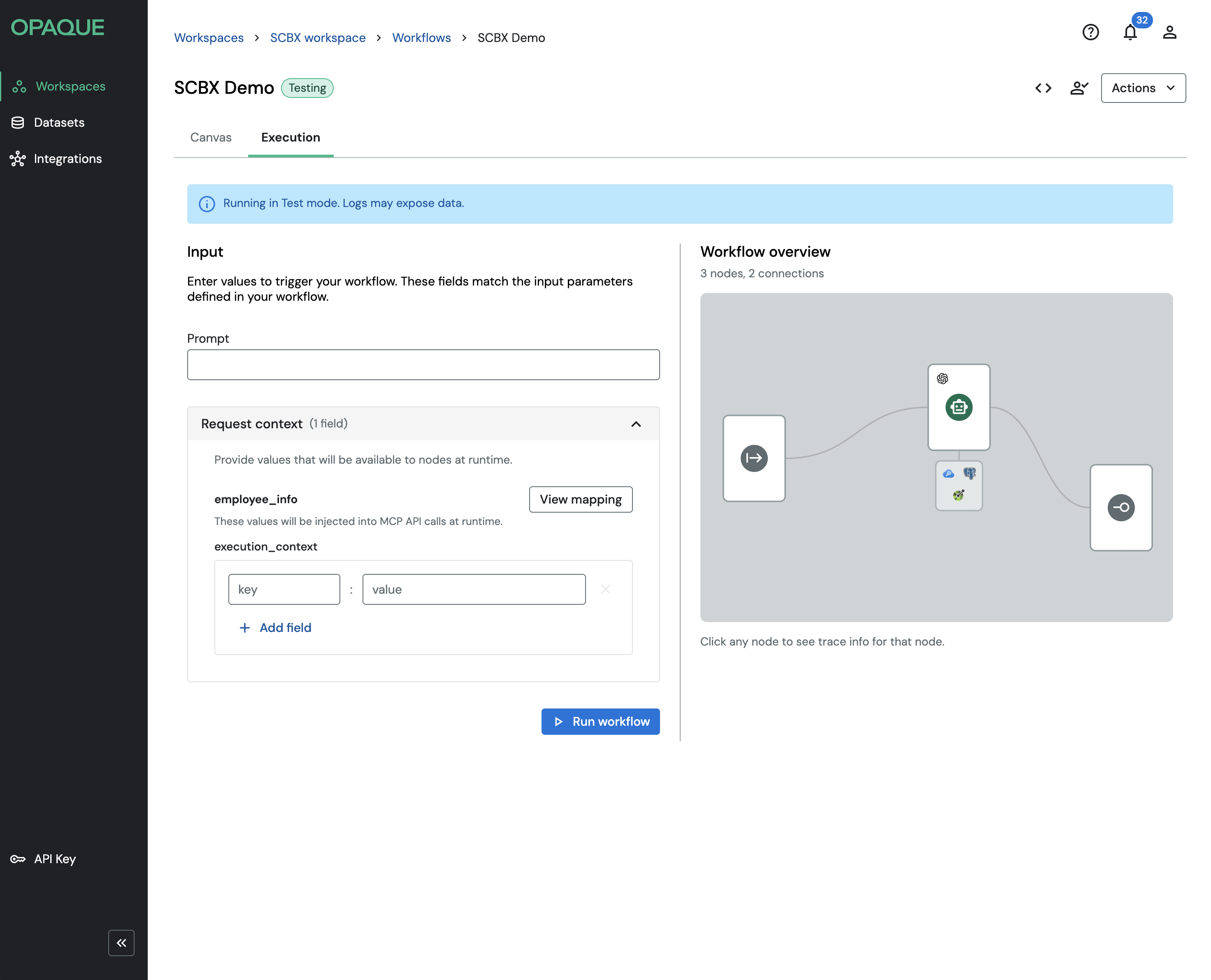Remove the key-value field row
This screenshot has height=980, width=1211.
[605, 589]
